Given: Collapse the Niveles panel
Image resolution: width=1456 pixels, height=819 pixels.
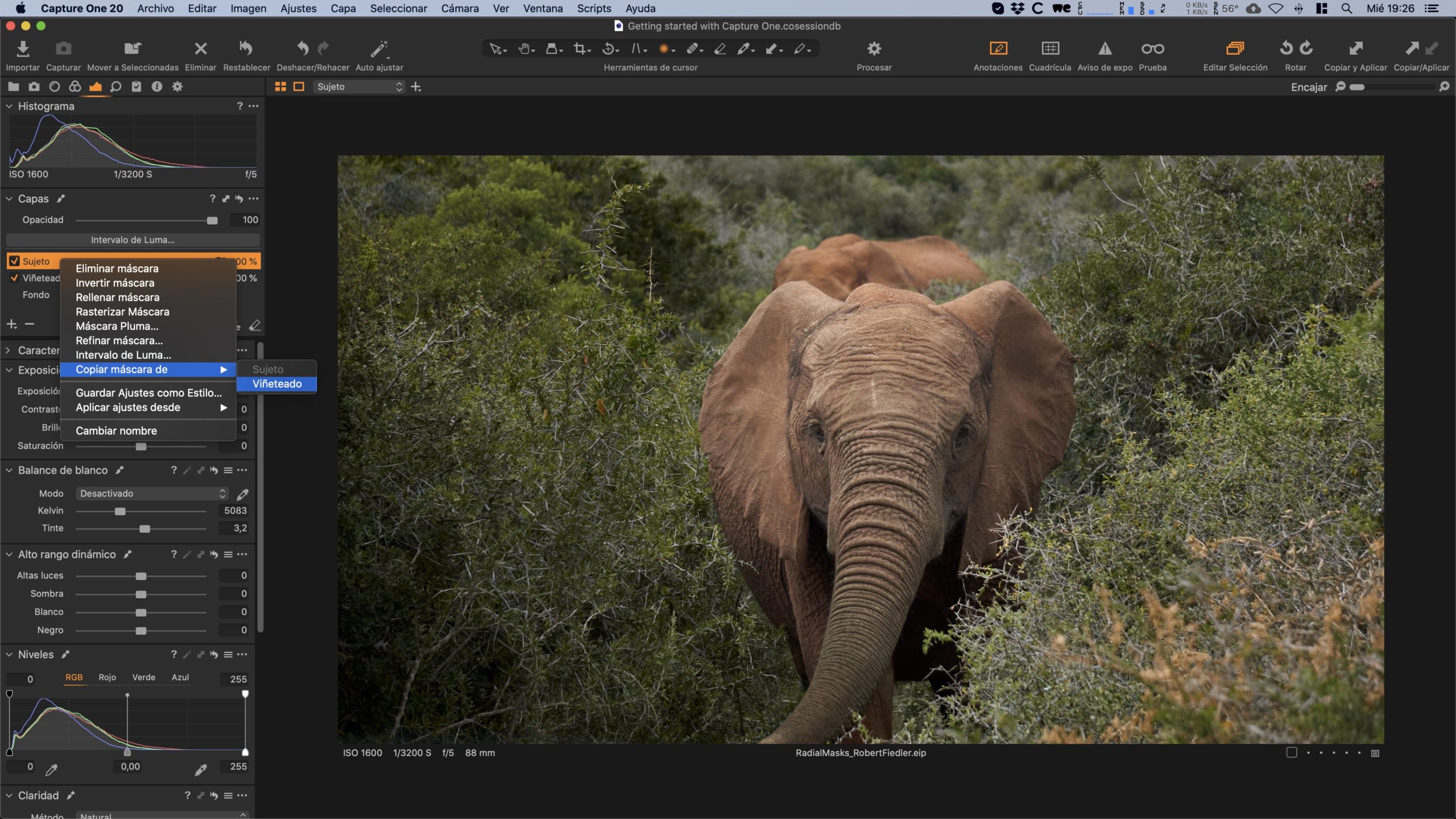Looking at the screenshot, I should click(x=9, y=655).
